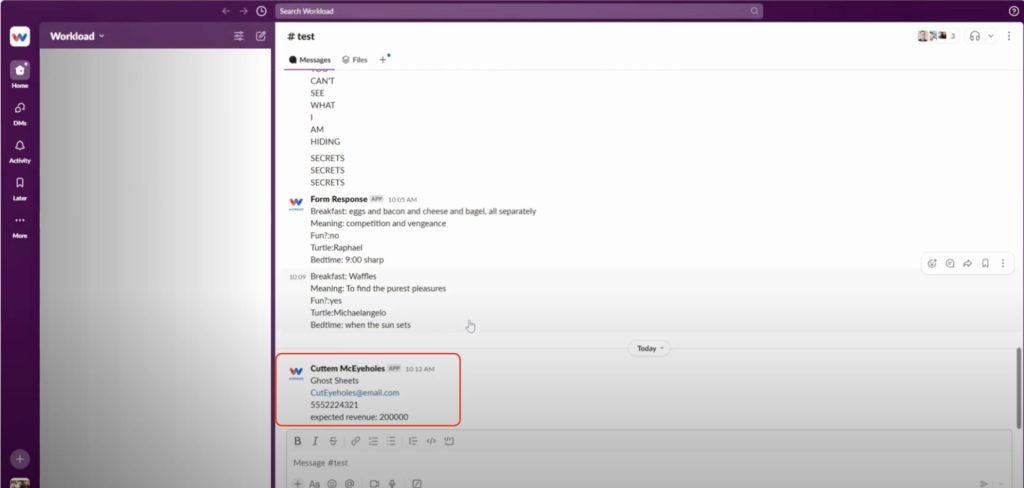The width and height of the screenshot is (1024, 488).
Task: Toggle bold formatting in composer
Action: [298, 441]
